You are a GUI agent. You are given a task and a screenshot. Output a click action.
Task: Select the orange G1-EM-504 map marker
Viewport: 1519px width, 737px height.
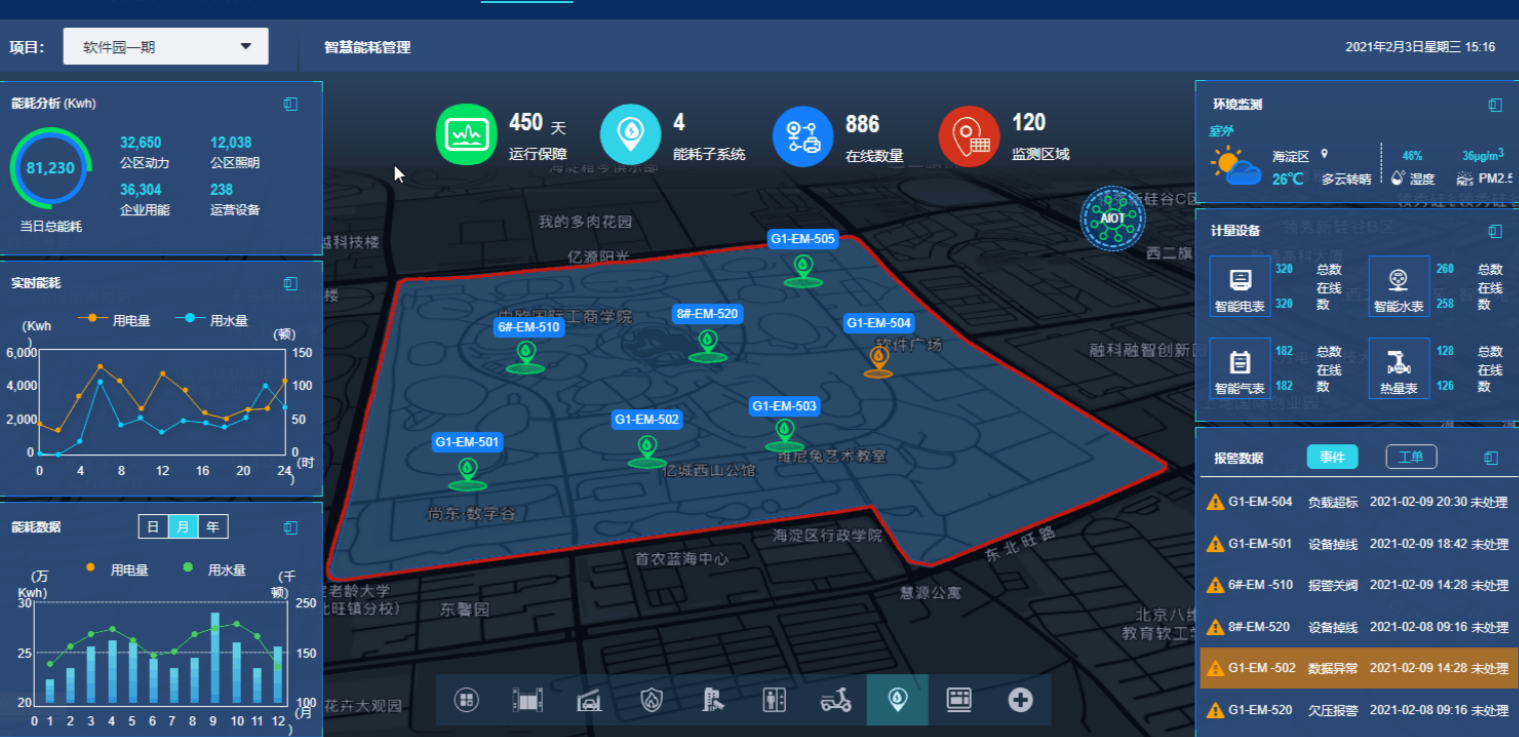pos(878,360)
